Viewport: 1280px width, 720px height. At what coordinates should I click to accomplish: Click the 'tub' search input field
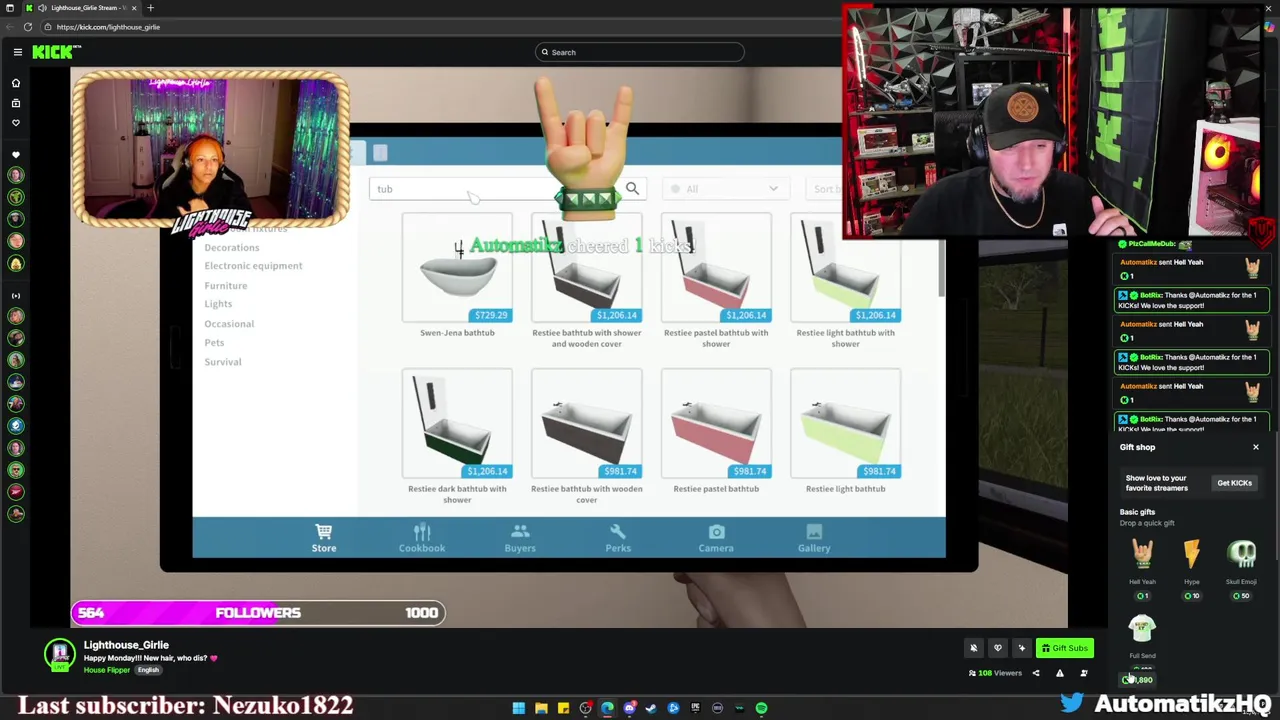pyautogui.click(x=495, y=189)
